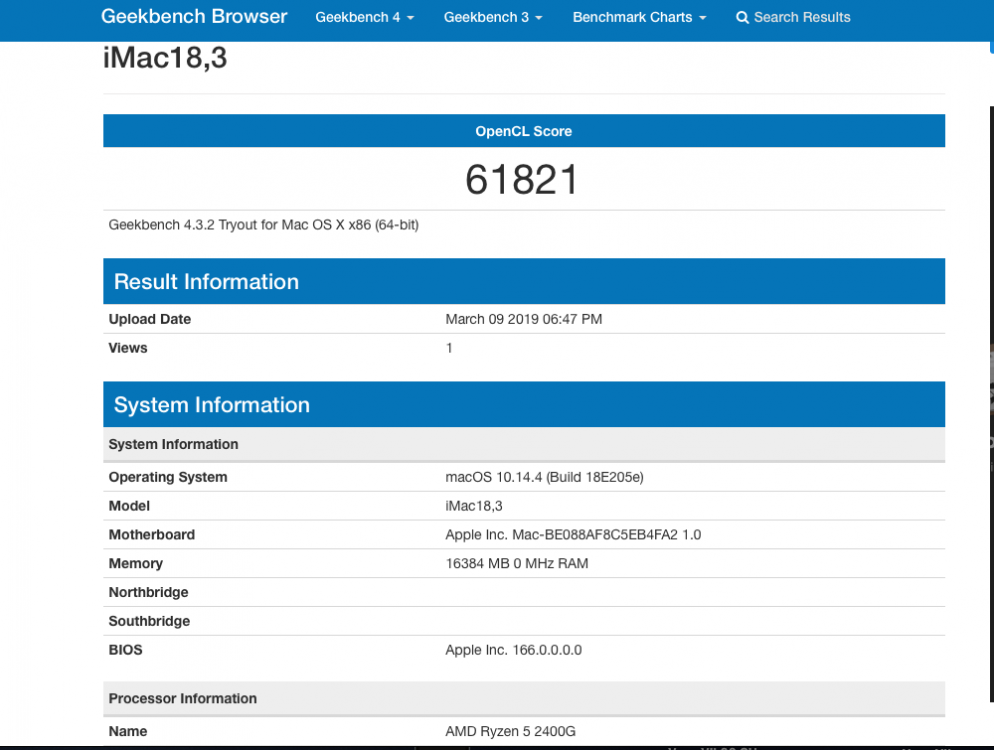Select the iMac18,3 page heading
Image resolution: width=994 pixels, height=750 pixels.
(165, 58)
